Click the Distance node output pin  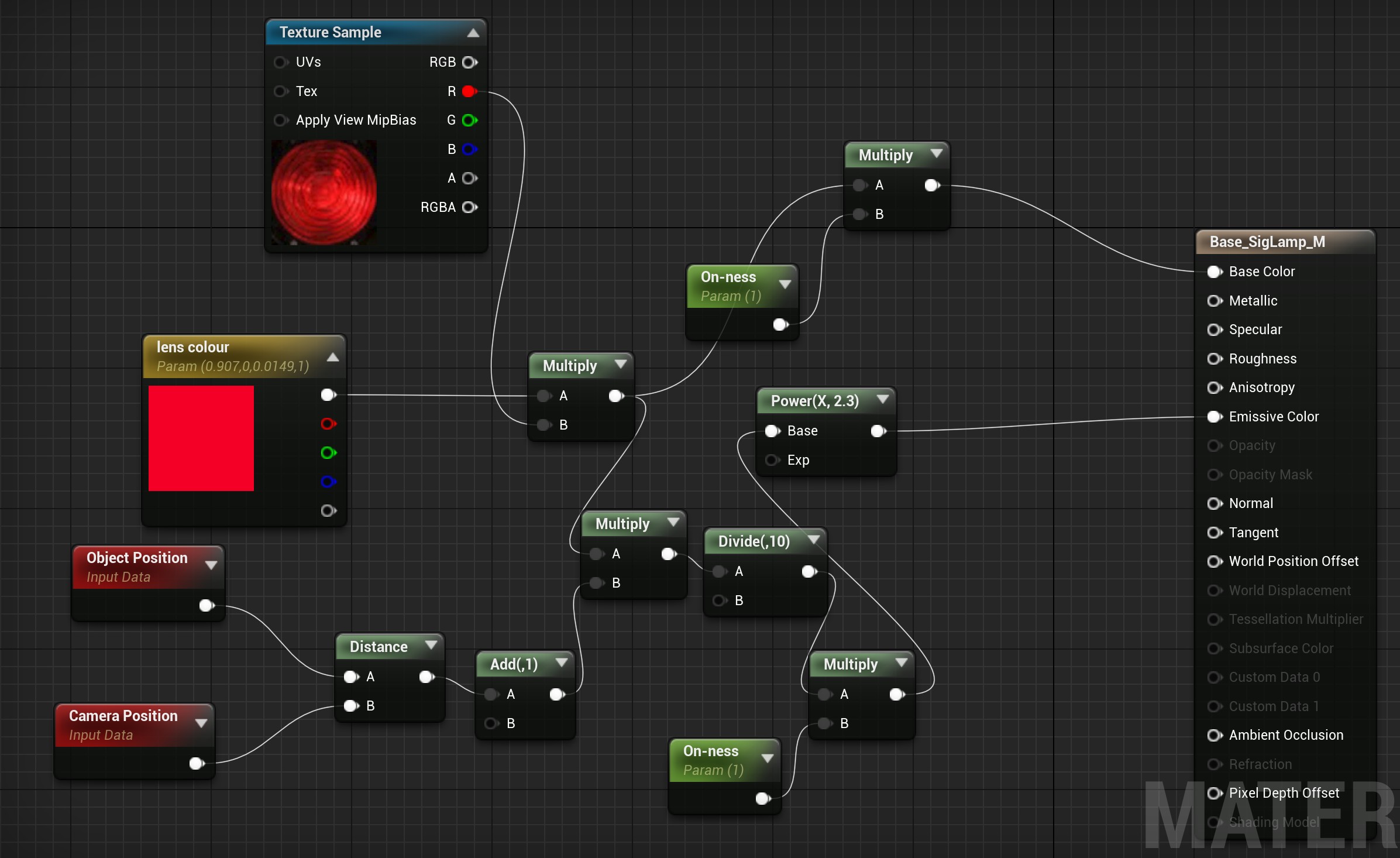[x=426, y=677]
